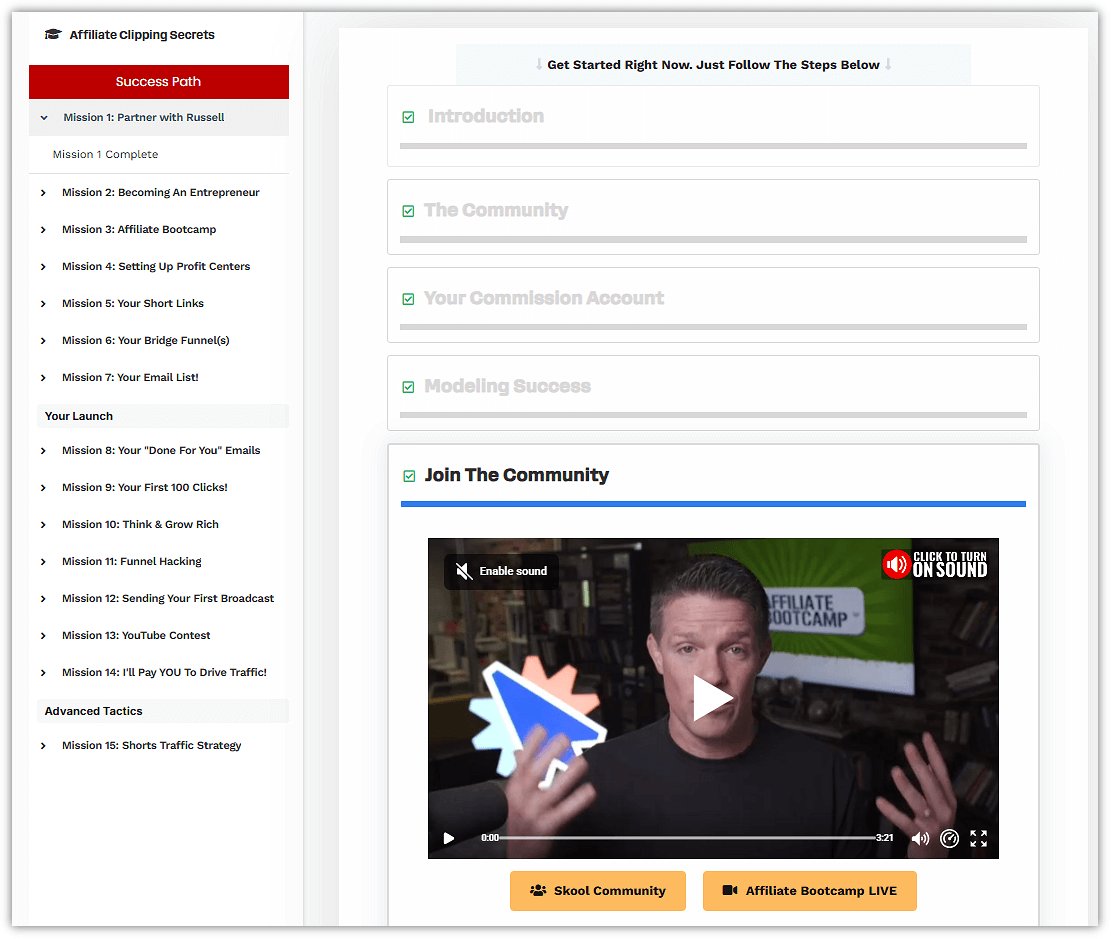Expand Mission 5 chevron

coord(43,303)
